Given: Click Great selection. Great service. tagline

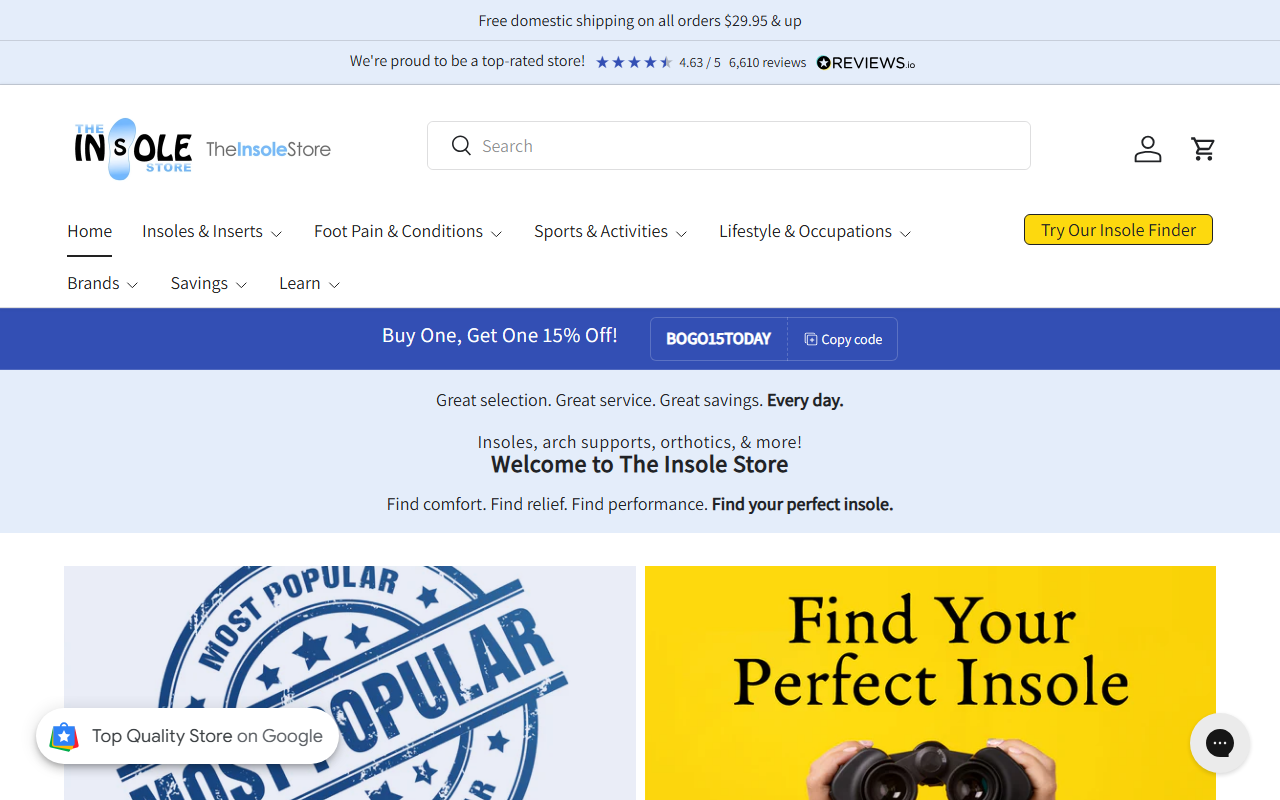Looking at the screenshot, I should click(x=640, y=400).
